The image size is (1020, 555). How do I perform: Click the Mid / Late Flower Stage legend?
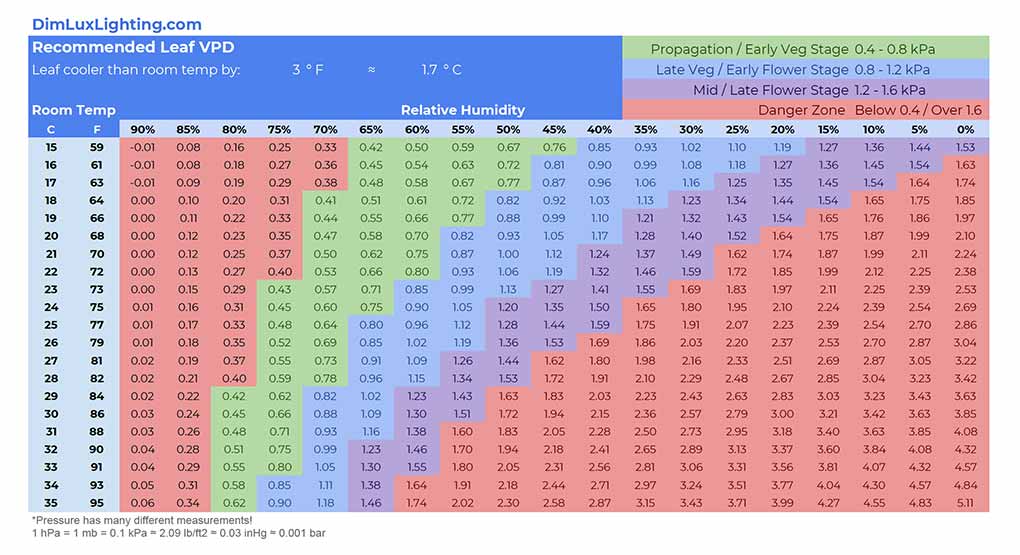(x=805, y=90)
